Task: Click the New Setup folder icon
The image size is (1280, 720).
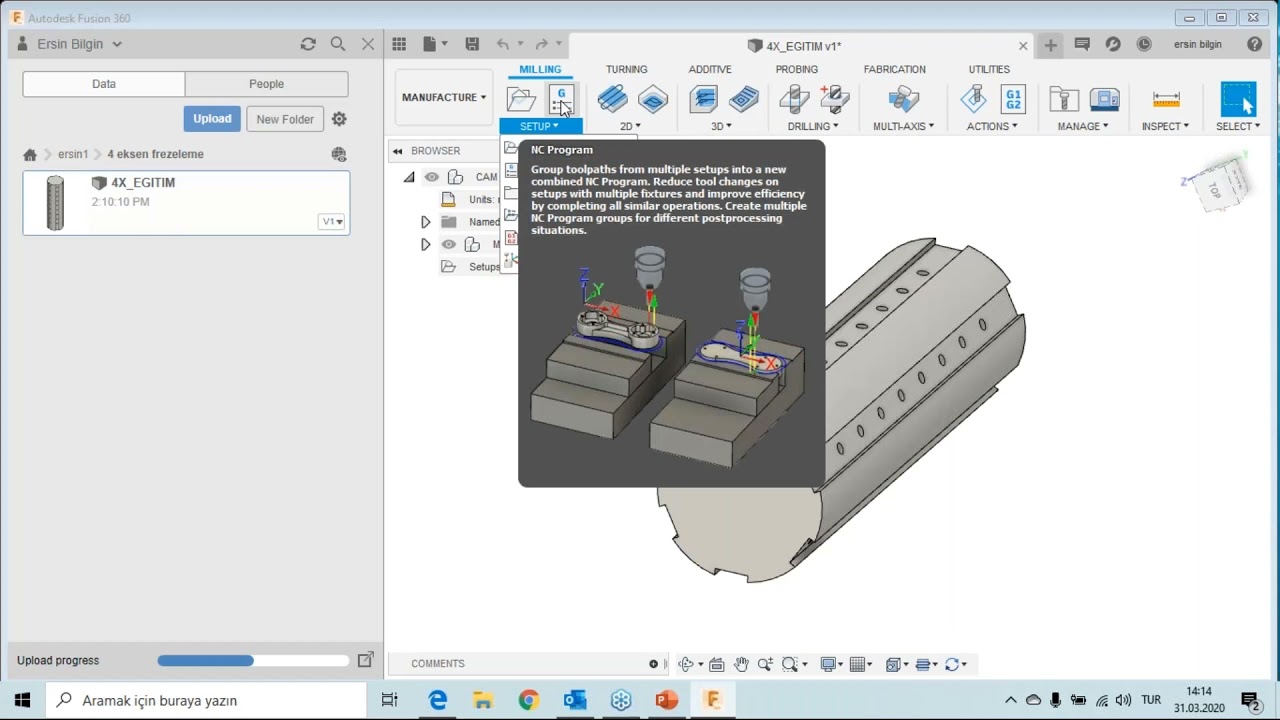Action: coord(521,99)
